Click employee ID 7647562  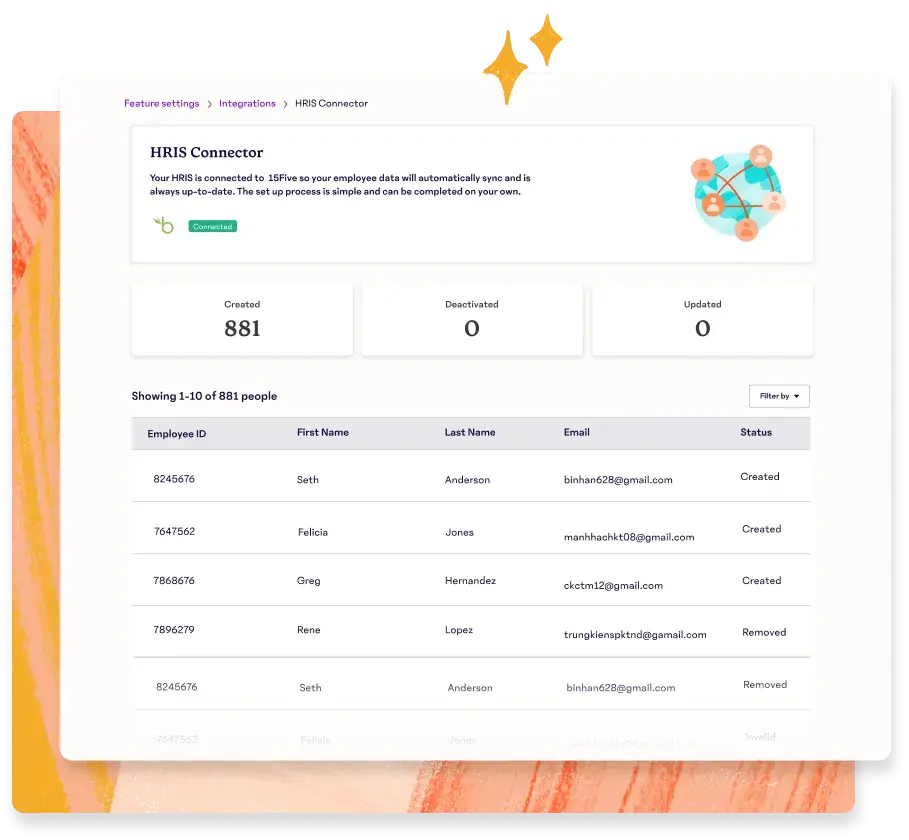174,532
